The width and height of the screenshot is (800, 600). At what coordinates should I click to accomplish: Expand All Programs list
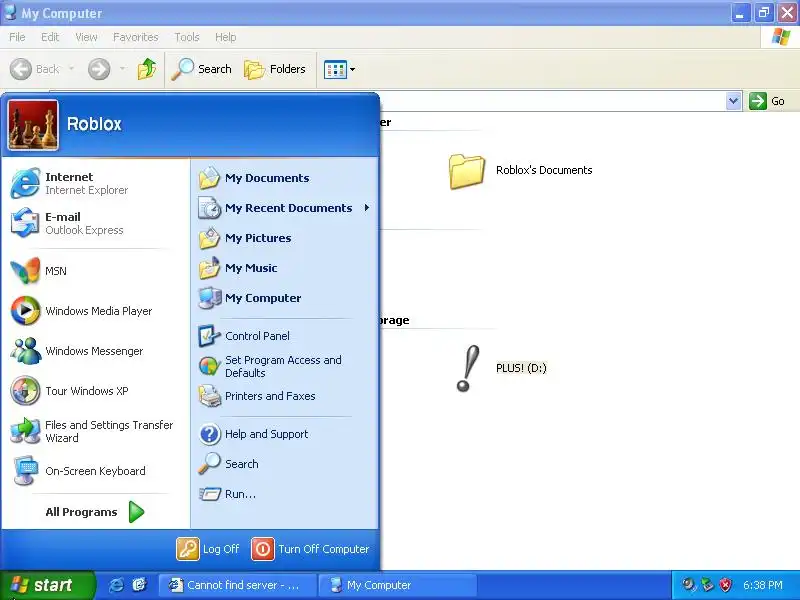click(95, 512)
